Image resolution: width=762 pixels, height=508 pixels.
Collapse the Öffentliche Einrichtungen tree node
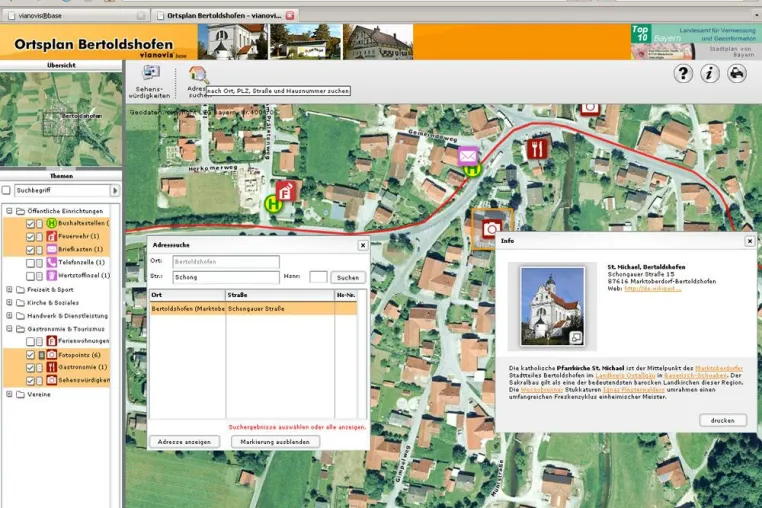tap(9, 211)
